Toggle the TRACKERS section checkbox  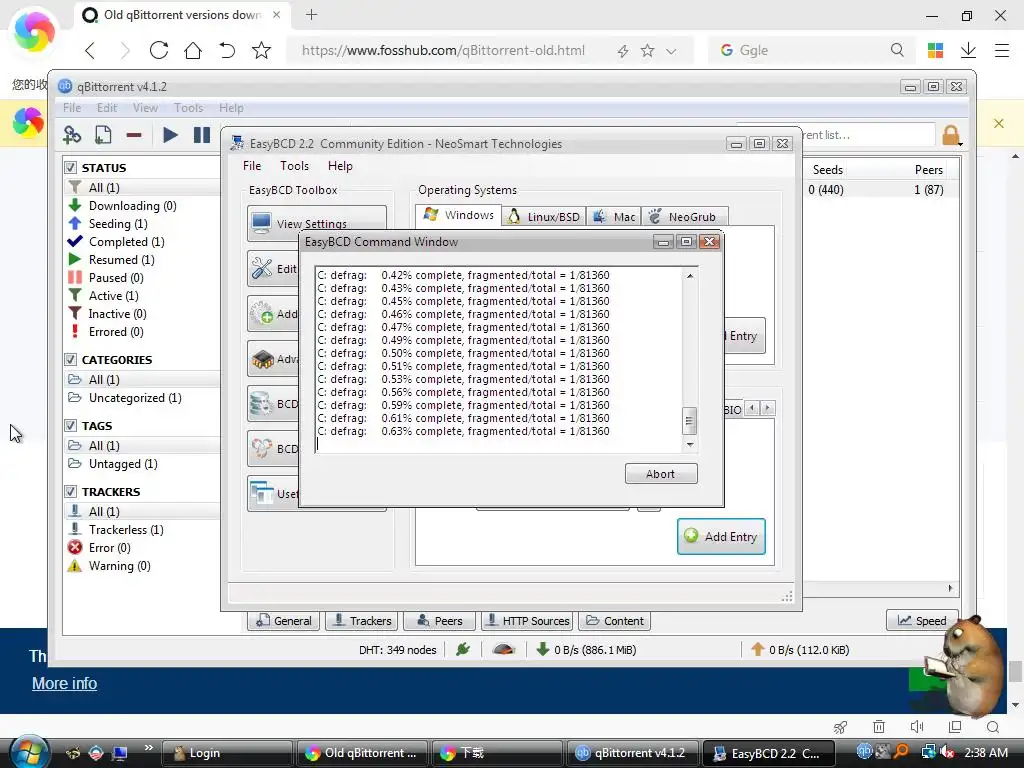pos(71,492)
